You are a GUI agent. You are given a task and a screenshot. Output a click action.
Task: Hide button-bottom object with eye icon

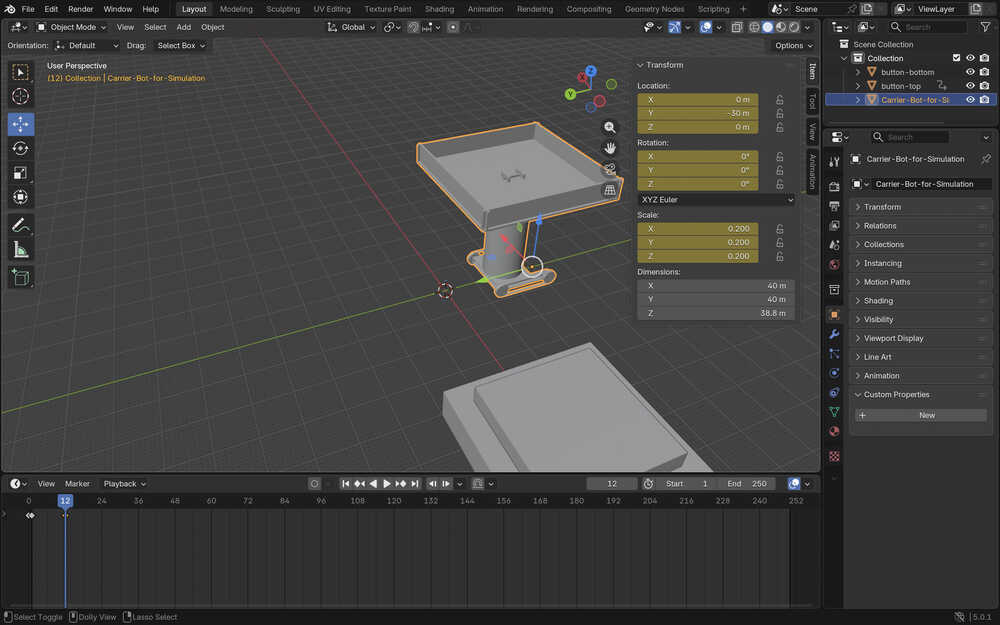(970, 72)
